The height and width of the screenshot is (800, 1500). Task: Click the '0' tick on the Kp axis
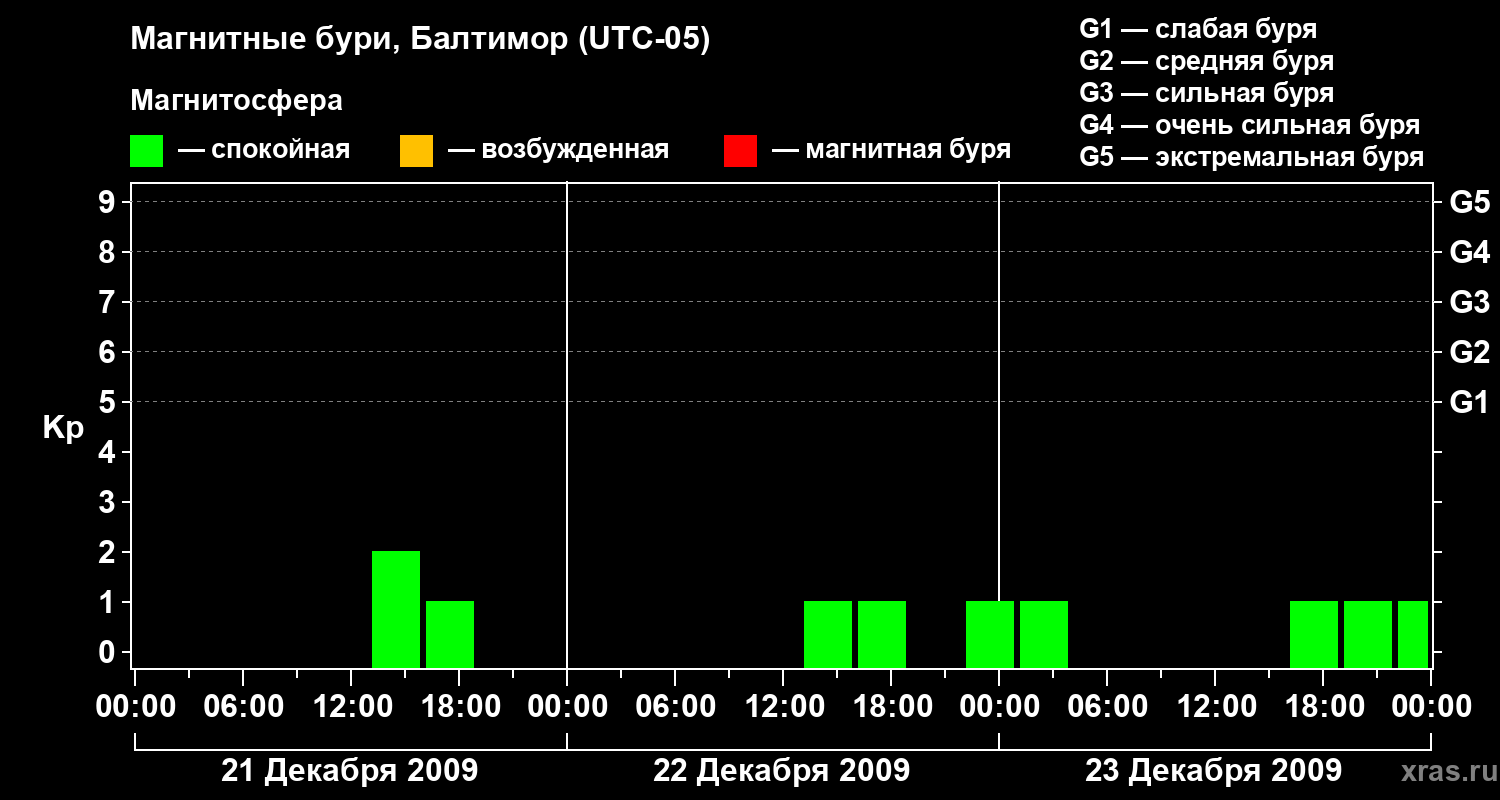coord(109,652)
